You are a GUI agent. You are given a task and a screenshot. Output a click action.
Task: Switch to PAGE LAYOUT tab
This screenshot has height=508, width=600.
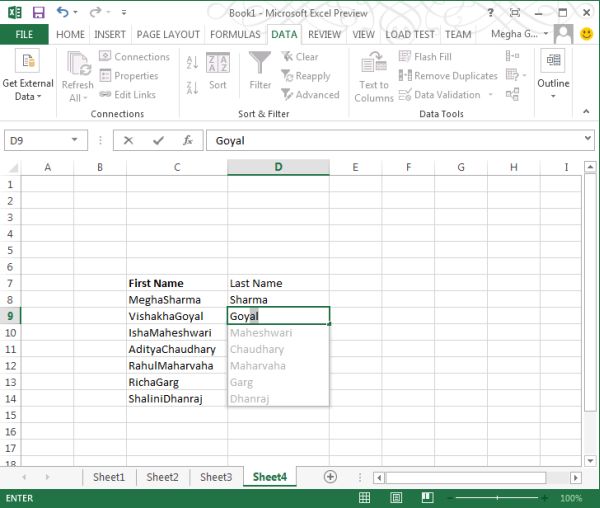pyautogui.click(x=168, y=34)
